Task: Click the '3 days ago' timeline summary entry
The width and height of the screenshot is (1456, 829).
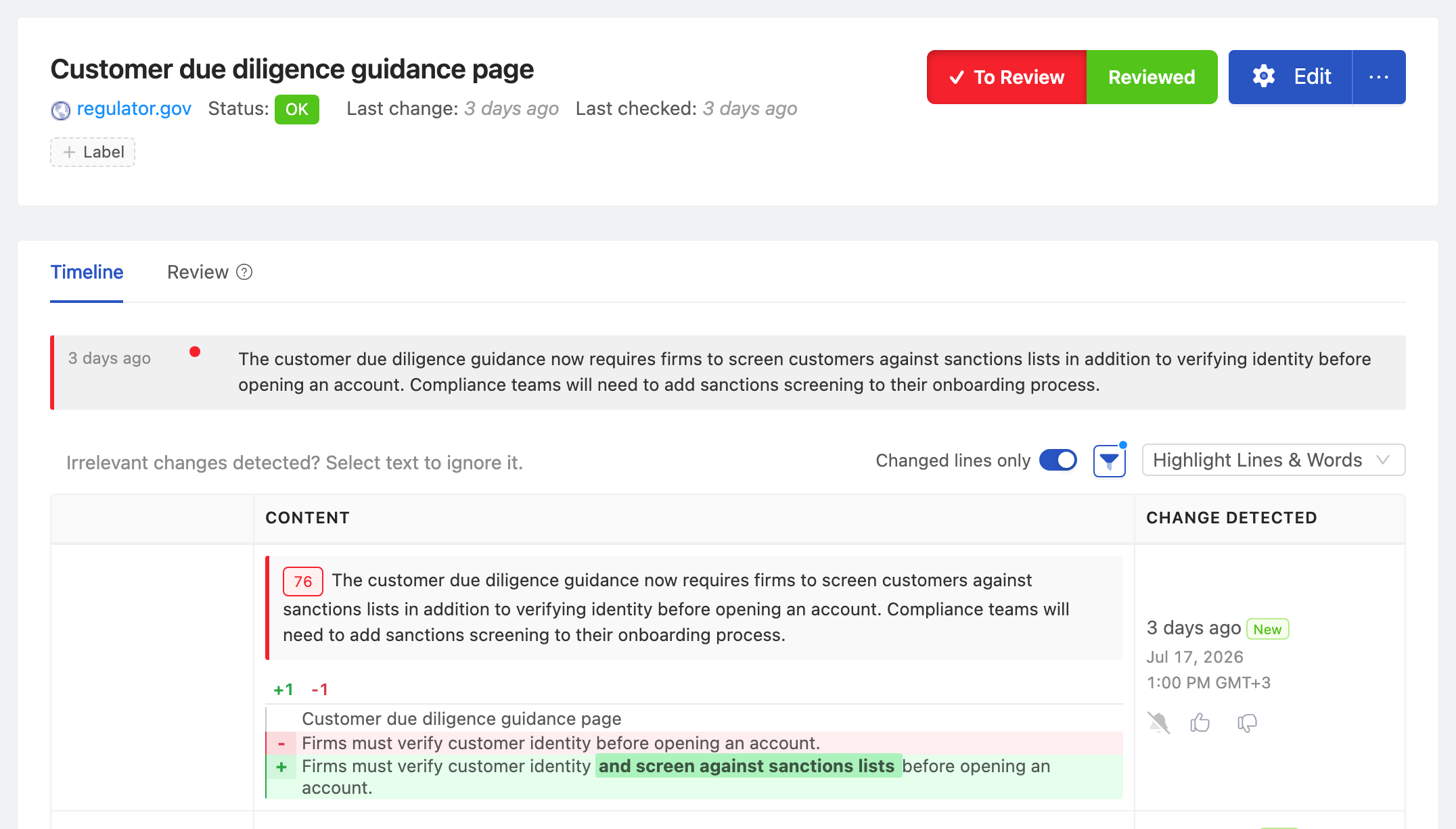Action: [x=728, y=373]
